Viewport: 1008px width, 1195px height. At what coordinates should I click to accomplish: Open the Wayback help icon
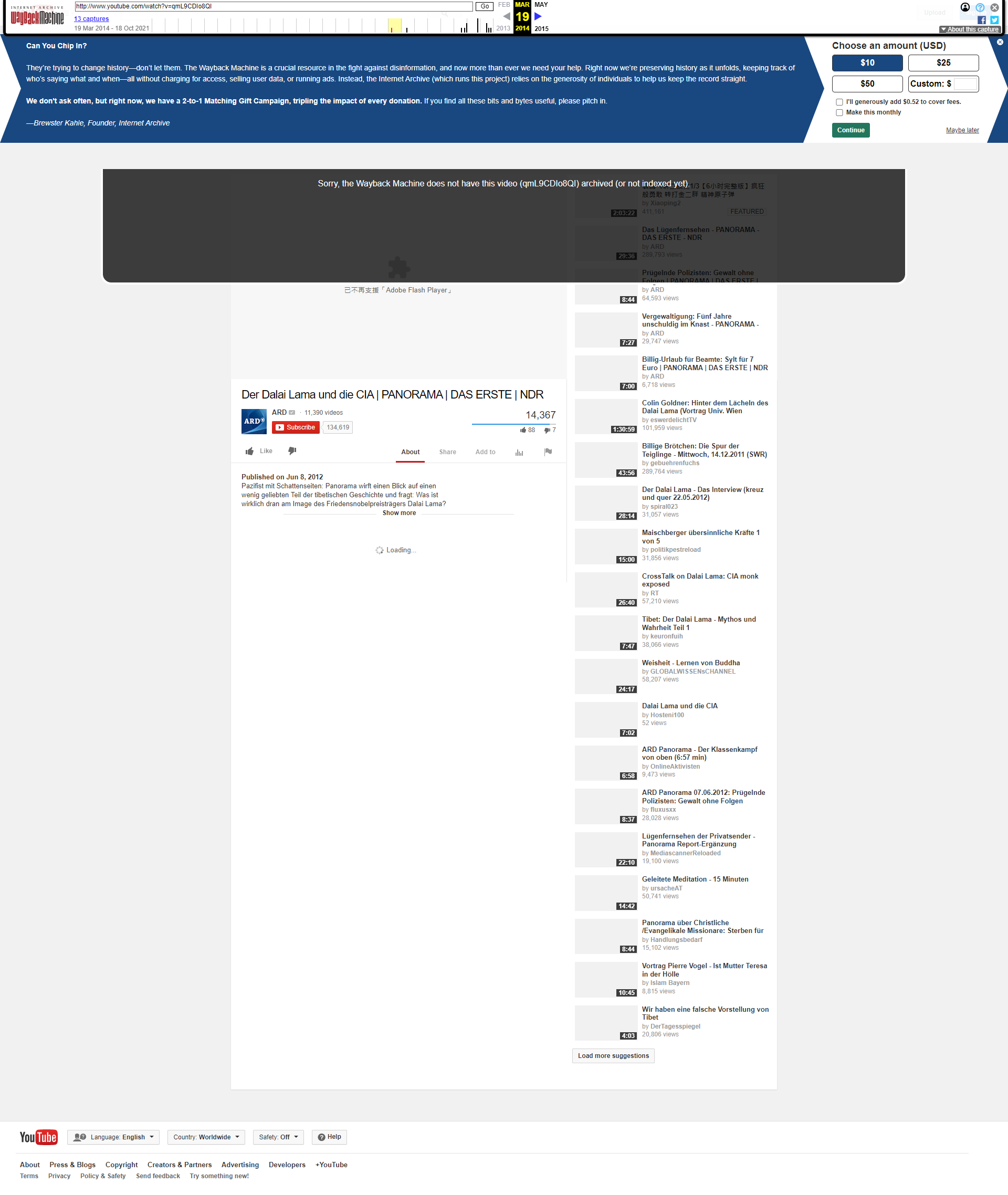click(980, 7)
